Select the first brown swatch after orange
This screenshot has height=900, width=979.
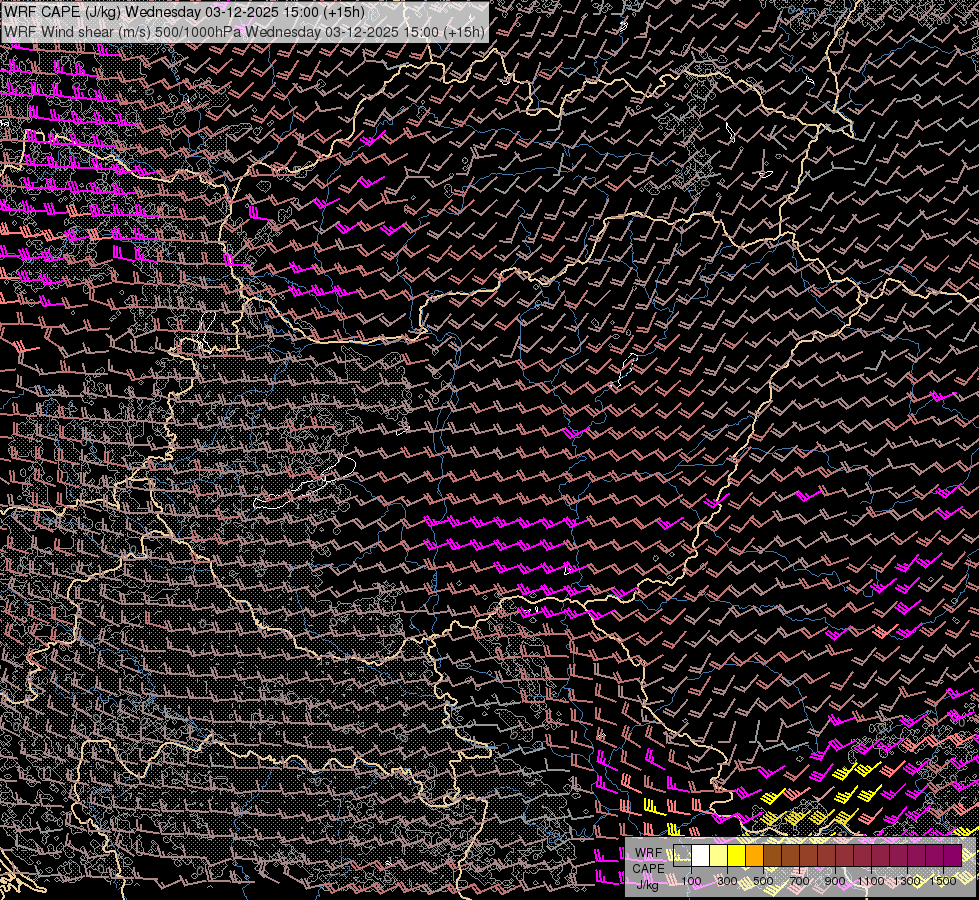coord(773,856)
